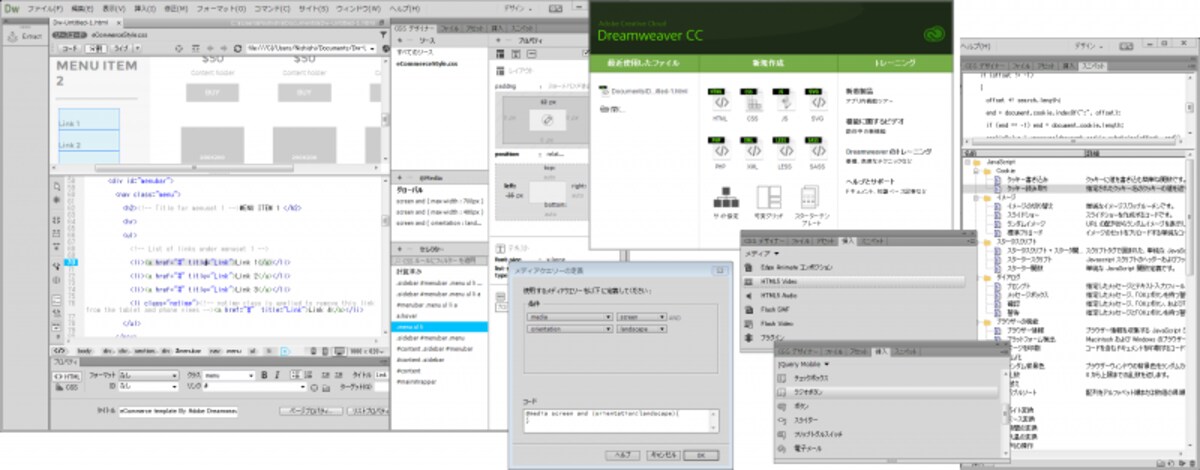Screen dimensions: 1200x470
Task: Create new SASS file from welcome screen
Action: pyautogui.click(x=817, y=153)
